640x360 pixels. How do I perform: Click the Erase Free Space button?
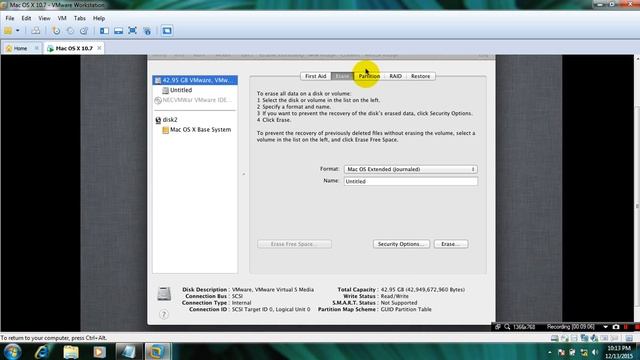294,244
